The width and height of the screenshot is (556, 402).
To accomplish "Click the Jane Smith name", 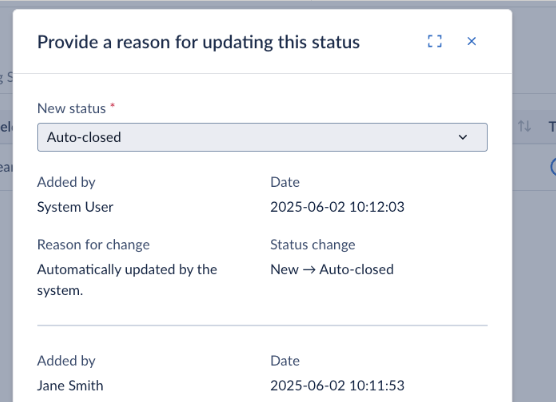I will click(70, 386).
